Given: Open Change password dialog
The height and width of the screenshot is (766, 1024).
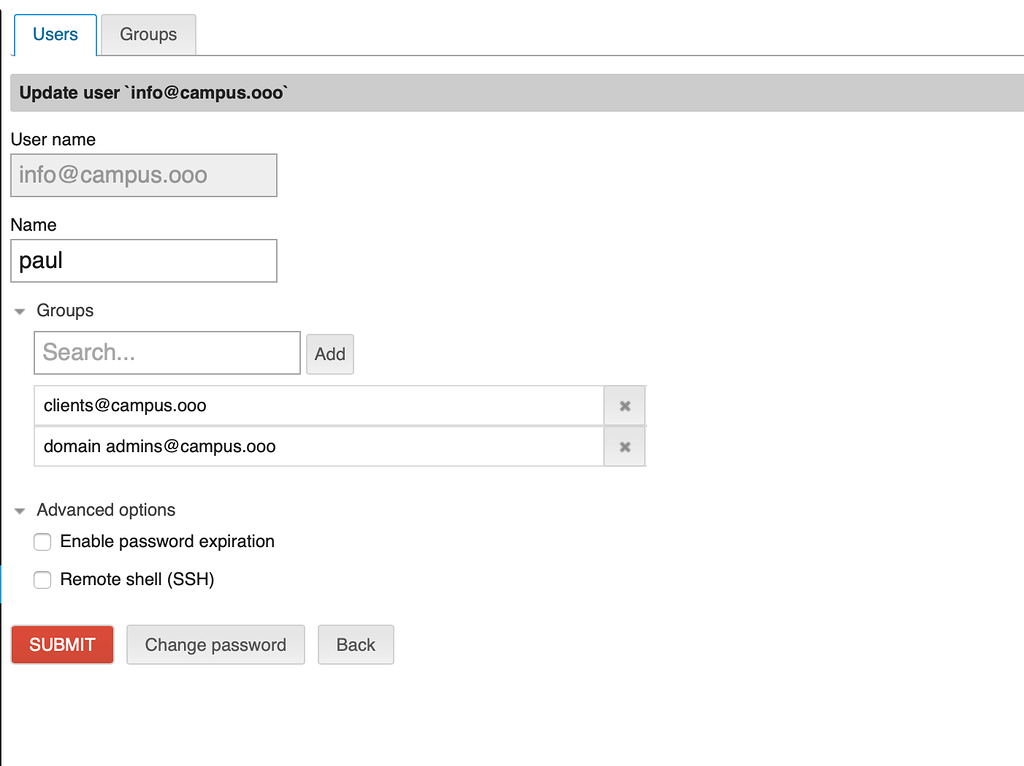Looking at the screenshot, I should [216, 645].
